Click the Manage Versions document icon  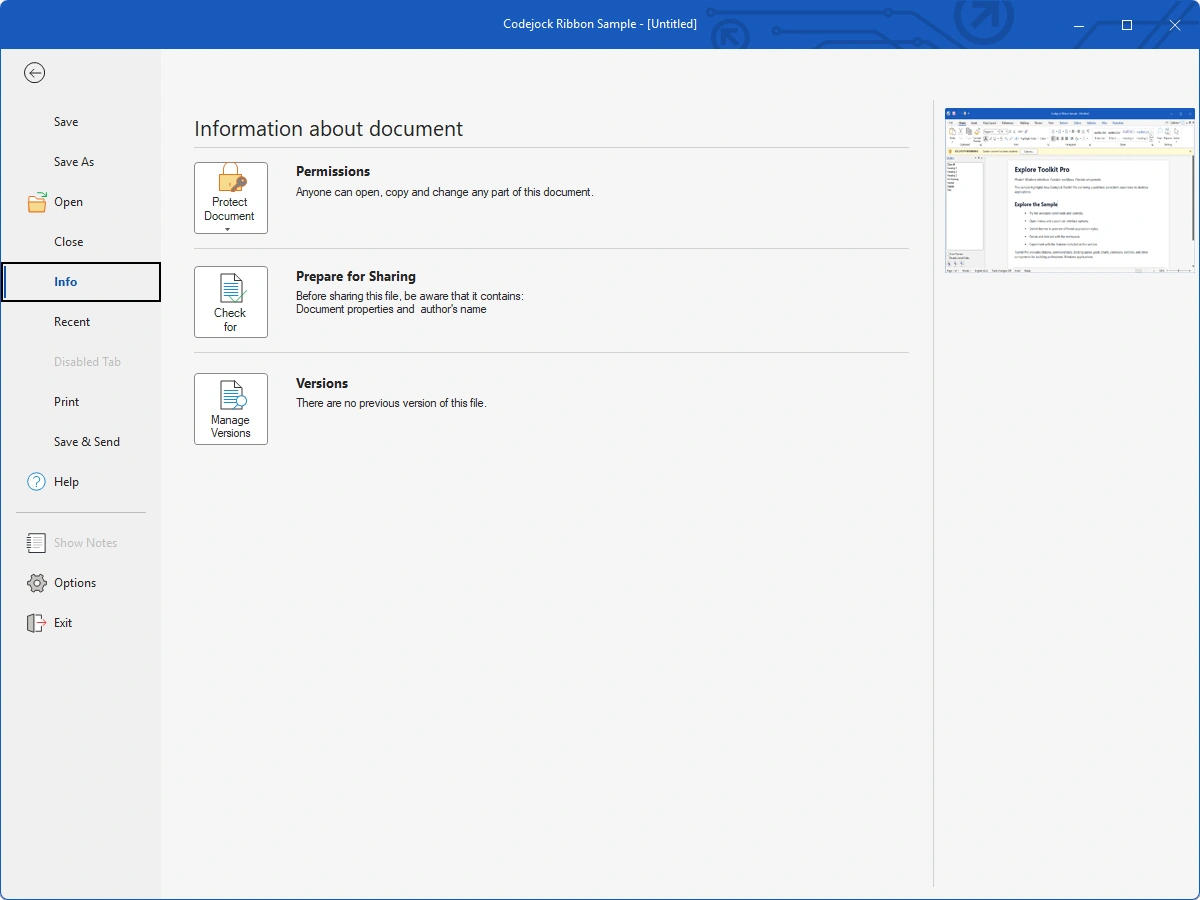tap(231, 395)
